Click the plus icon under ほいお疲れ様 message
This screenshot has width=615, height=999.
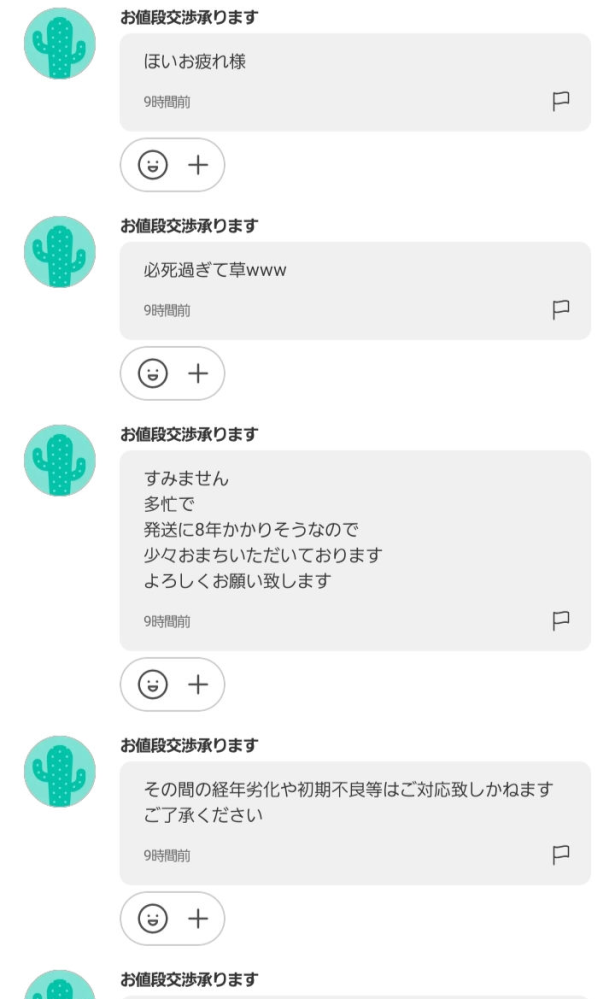click(x=196, y=167)
